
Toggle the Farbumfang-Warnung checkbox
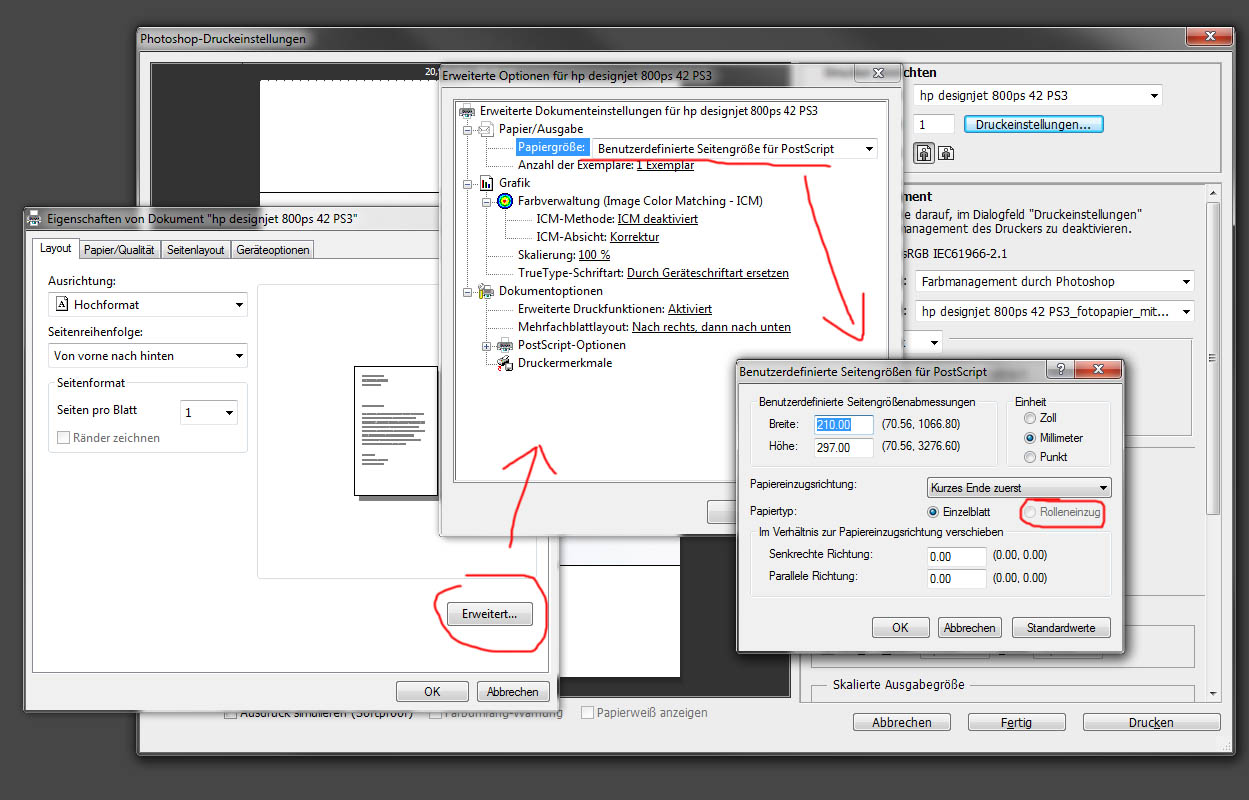pos(435,713)
